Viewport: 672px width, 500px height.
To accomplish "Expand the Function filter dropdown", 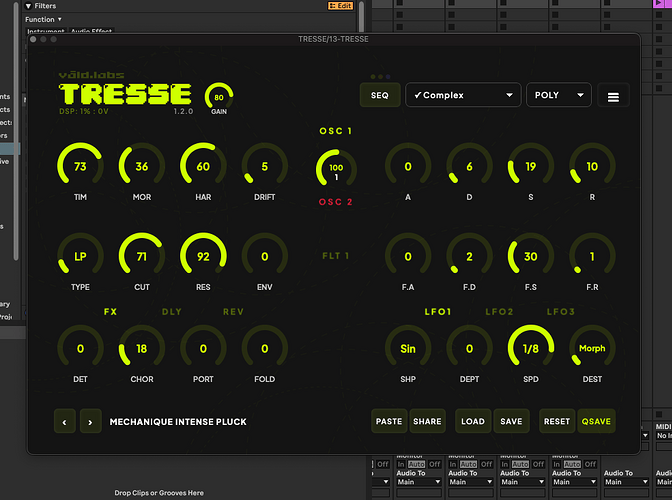I will click(43, 19).
